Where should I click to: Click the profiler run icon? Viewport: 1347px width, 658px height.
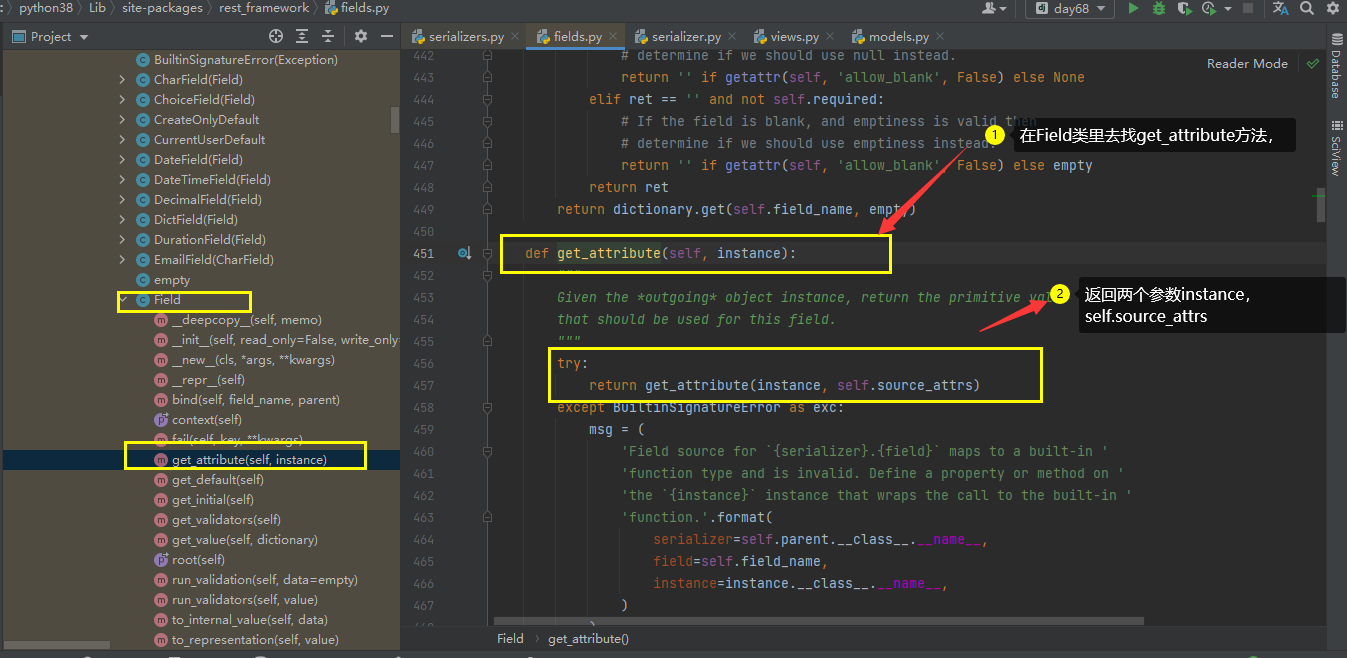click(1209, 8)
